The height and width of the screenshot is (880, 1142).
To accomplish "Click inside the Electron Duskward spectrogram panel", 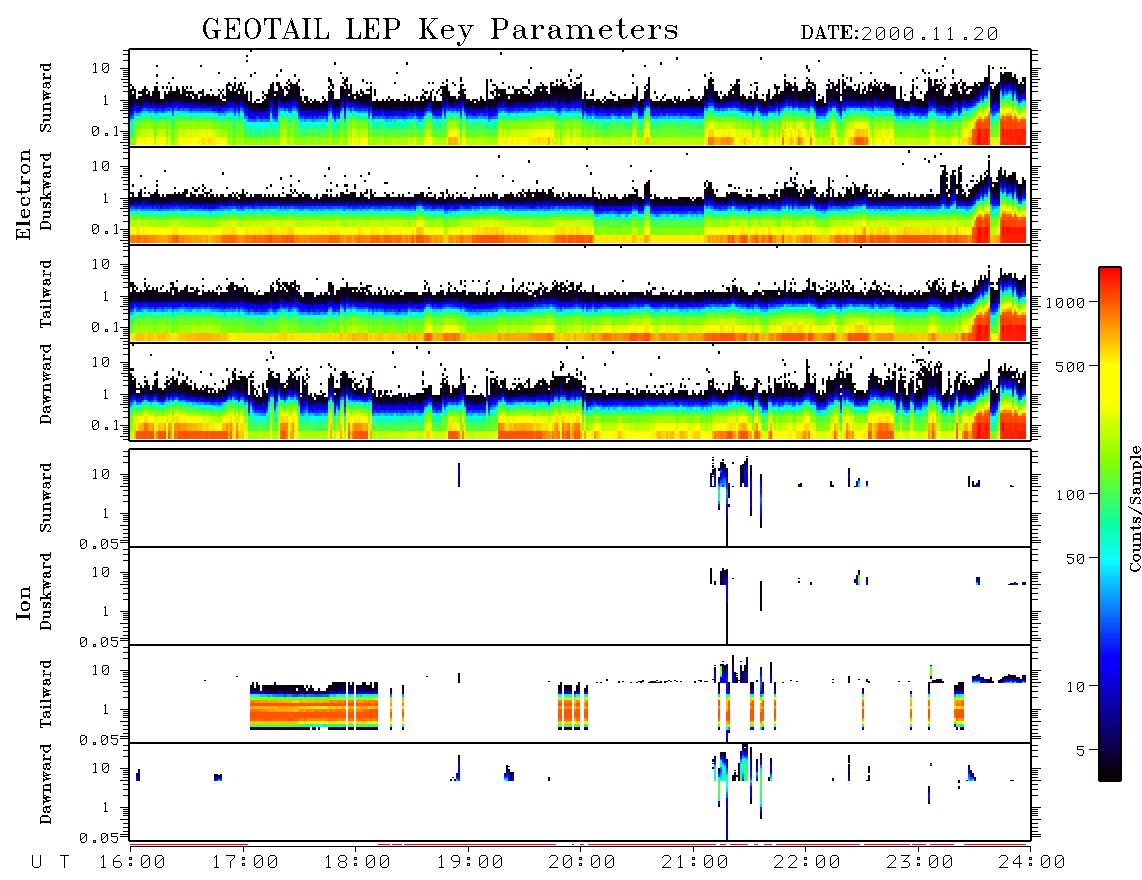I will (x=580, y=195).
